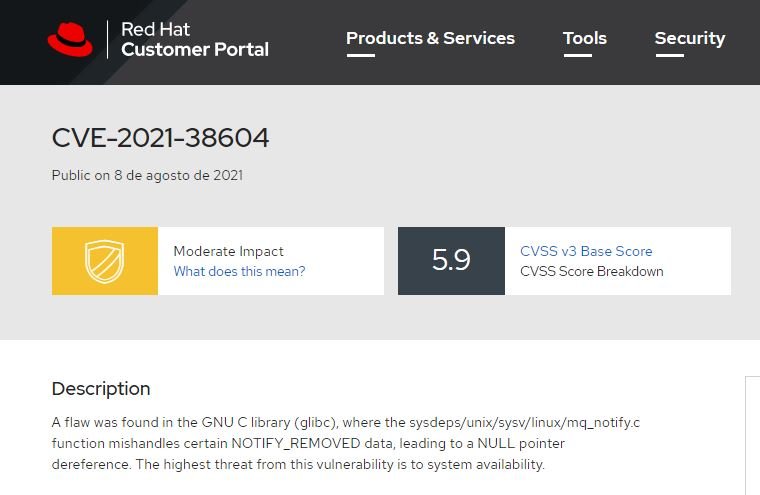This screenshot has height=495, width=760.
Task: Click the side panel edge right of Description
Action: coord(752,435)
